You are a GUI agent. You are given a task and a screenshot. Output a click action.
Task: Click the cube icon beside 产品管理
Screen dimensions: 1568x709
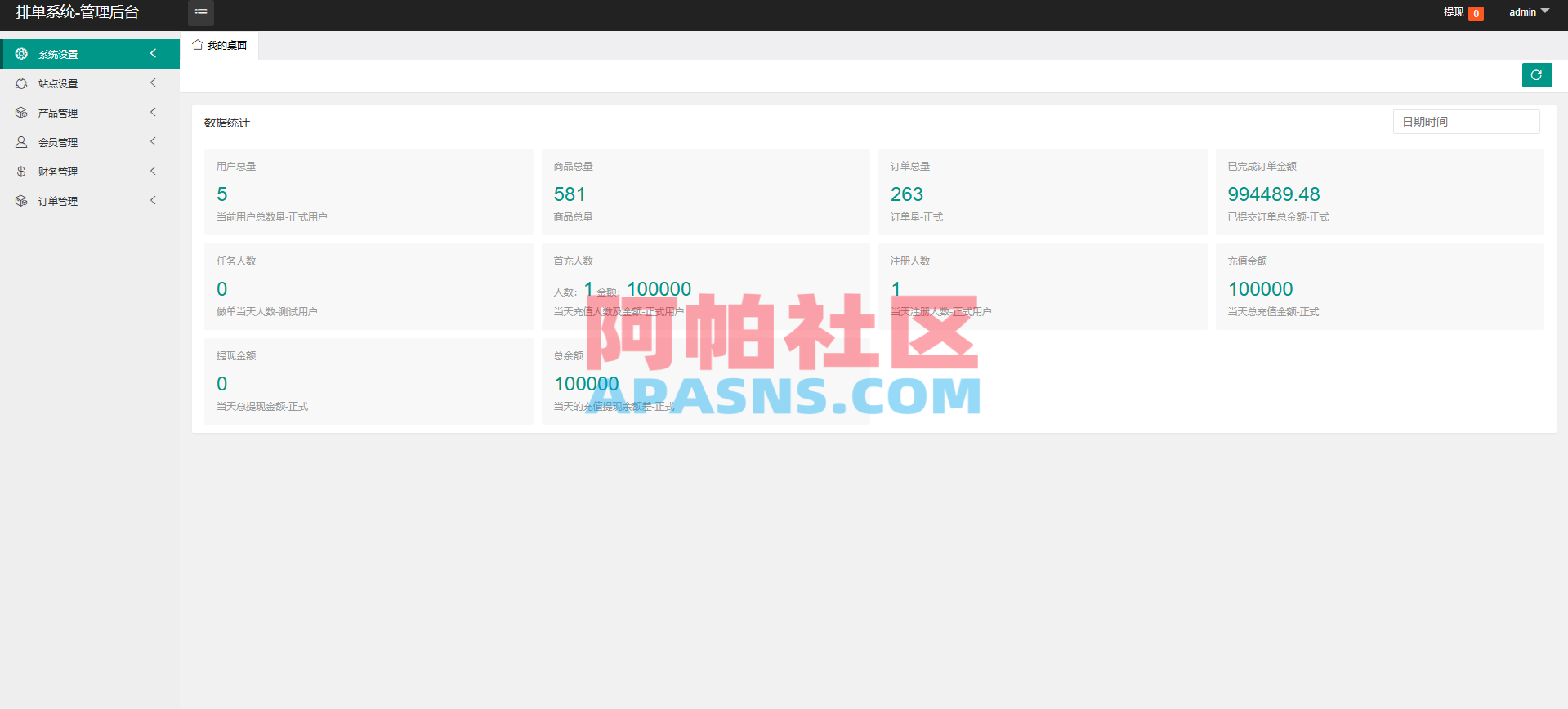[x=21, y=113]
